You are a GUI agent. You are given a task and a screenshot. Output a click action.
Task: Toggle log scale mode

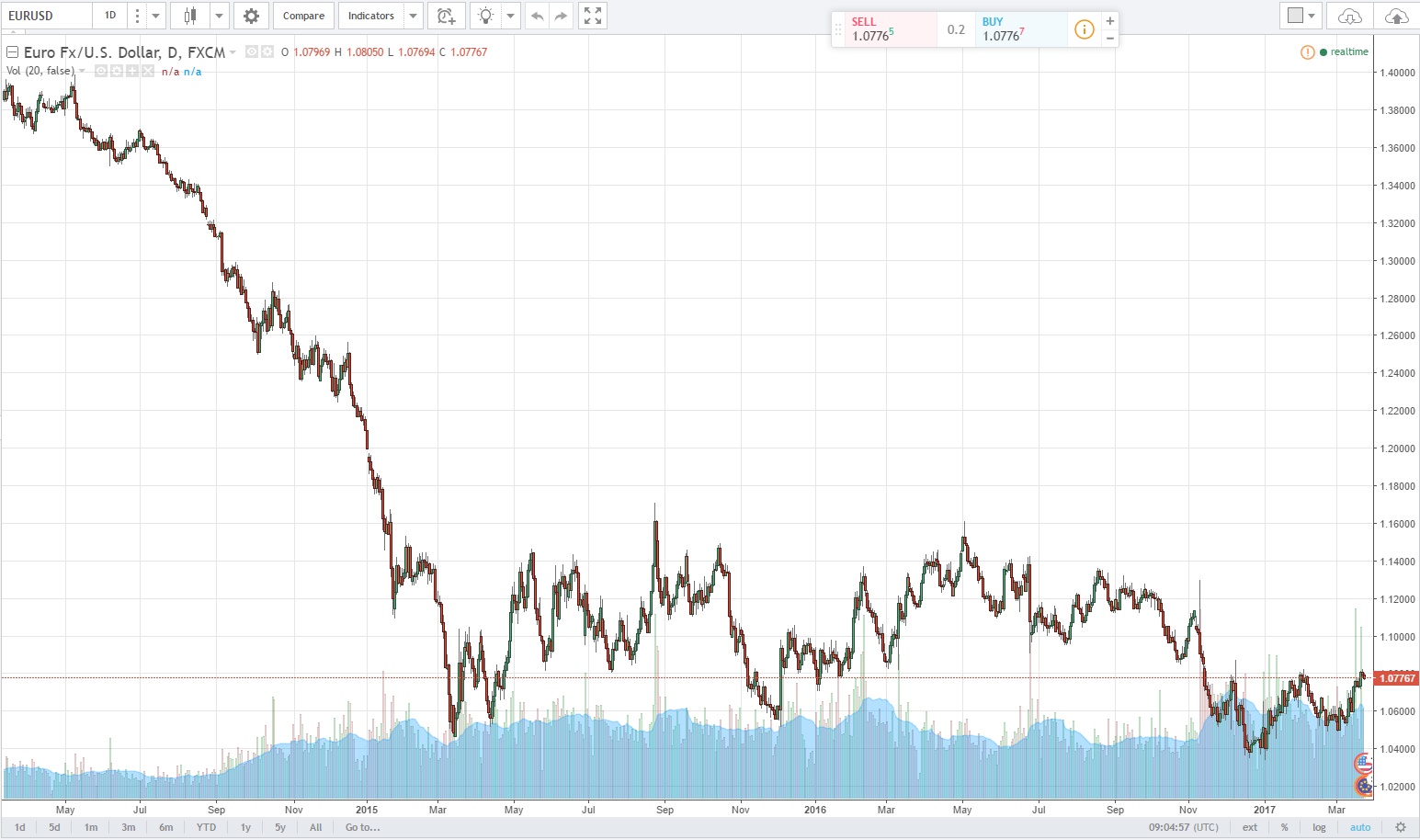1319,827
